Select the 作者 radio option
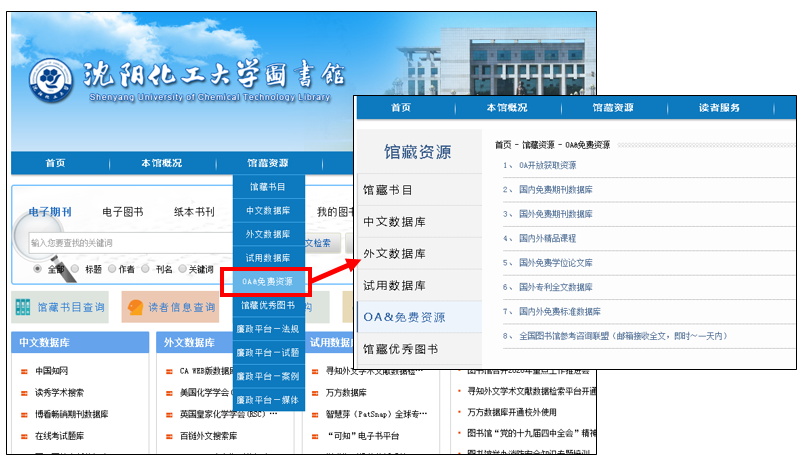Screen dimensions: 803x462 tap(111, 269)
